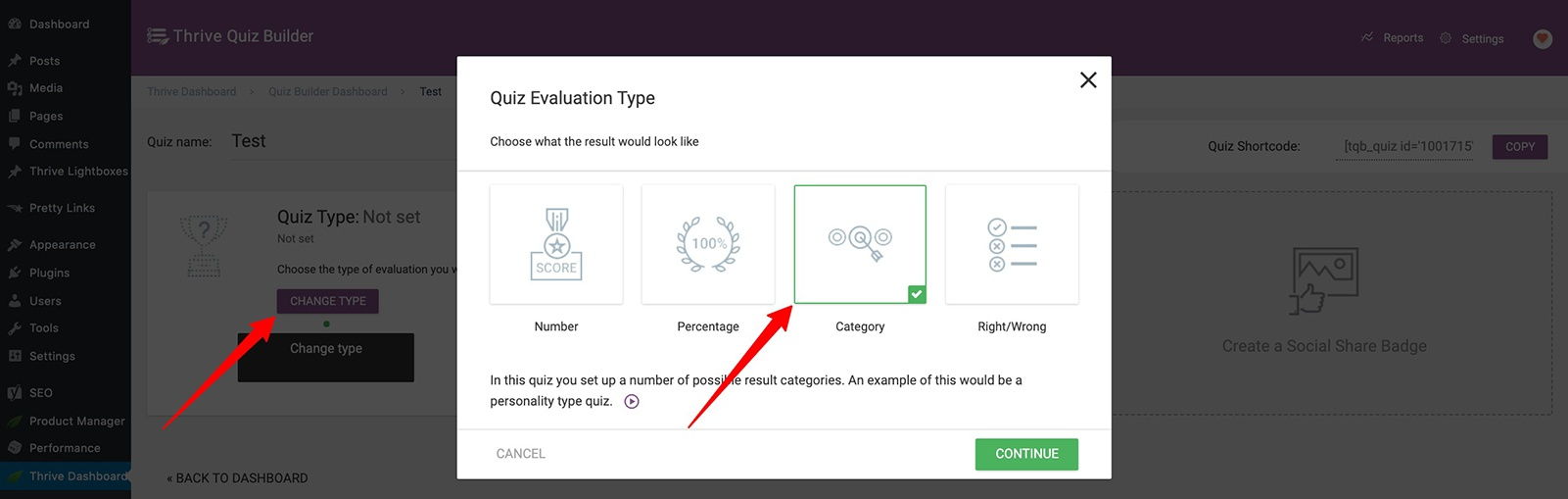Click the Users person icon
The height and width of the screenshot is (499, 1568).
pos(15,301)
